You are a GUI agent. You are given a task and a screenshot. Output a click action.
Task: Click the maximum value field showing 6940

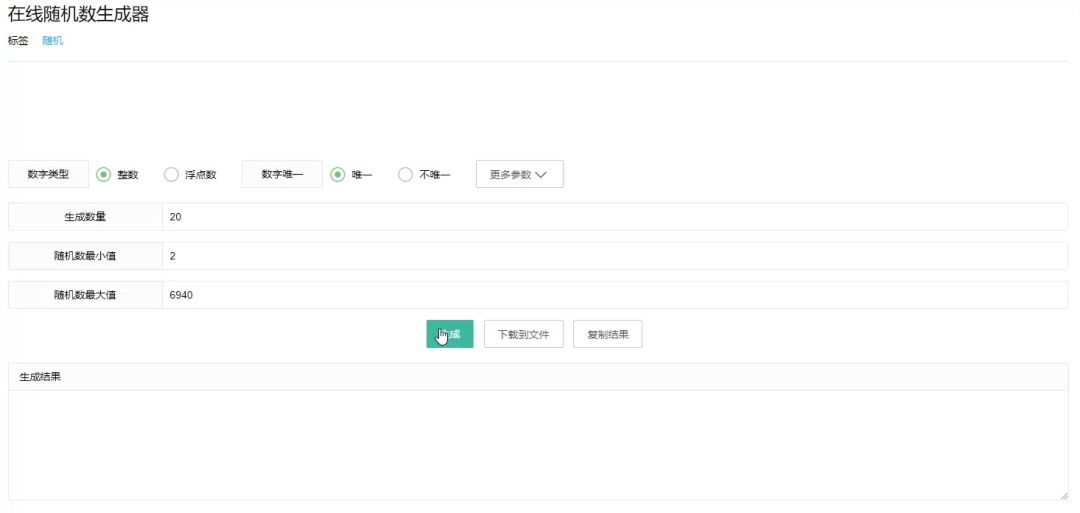(614, 295)
